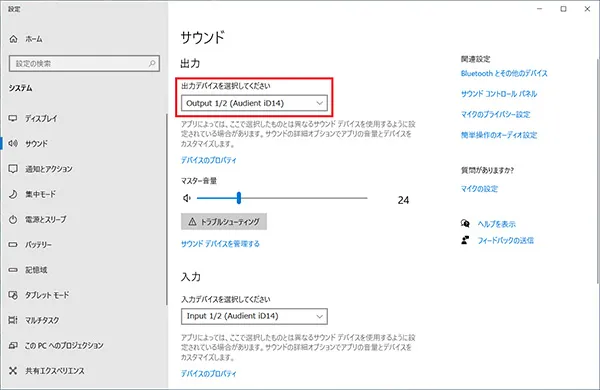
Task: Open the Input 1/2 device dropdown
Action: [254, 316]
